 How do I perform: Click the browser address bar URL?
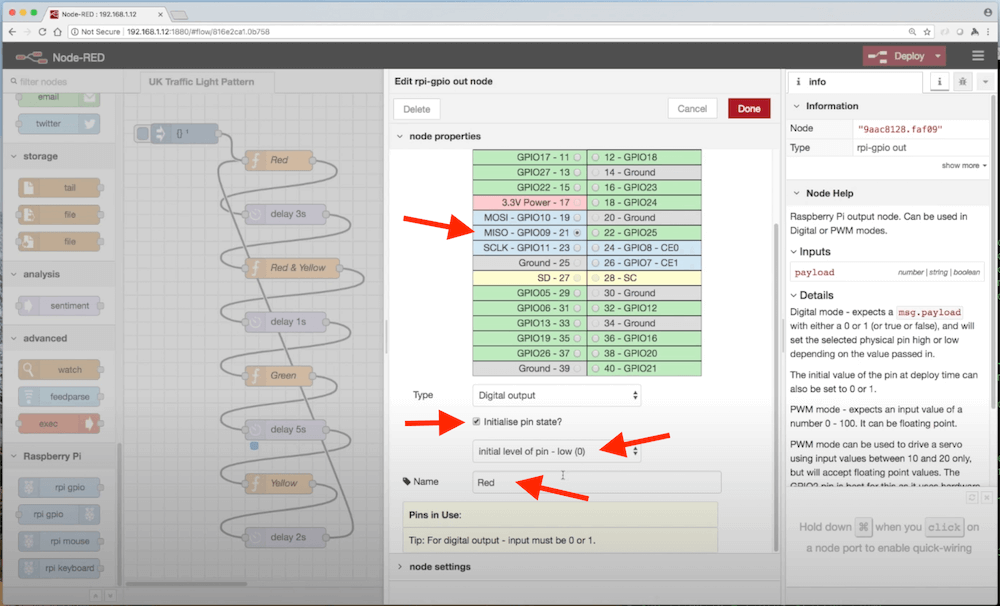pyautogui.click(x=198, y=31)
